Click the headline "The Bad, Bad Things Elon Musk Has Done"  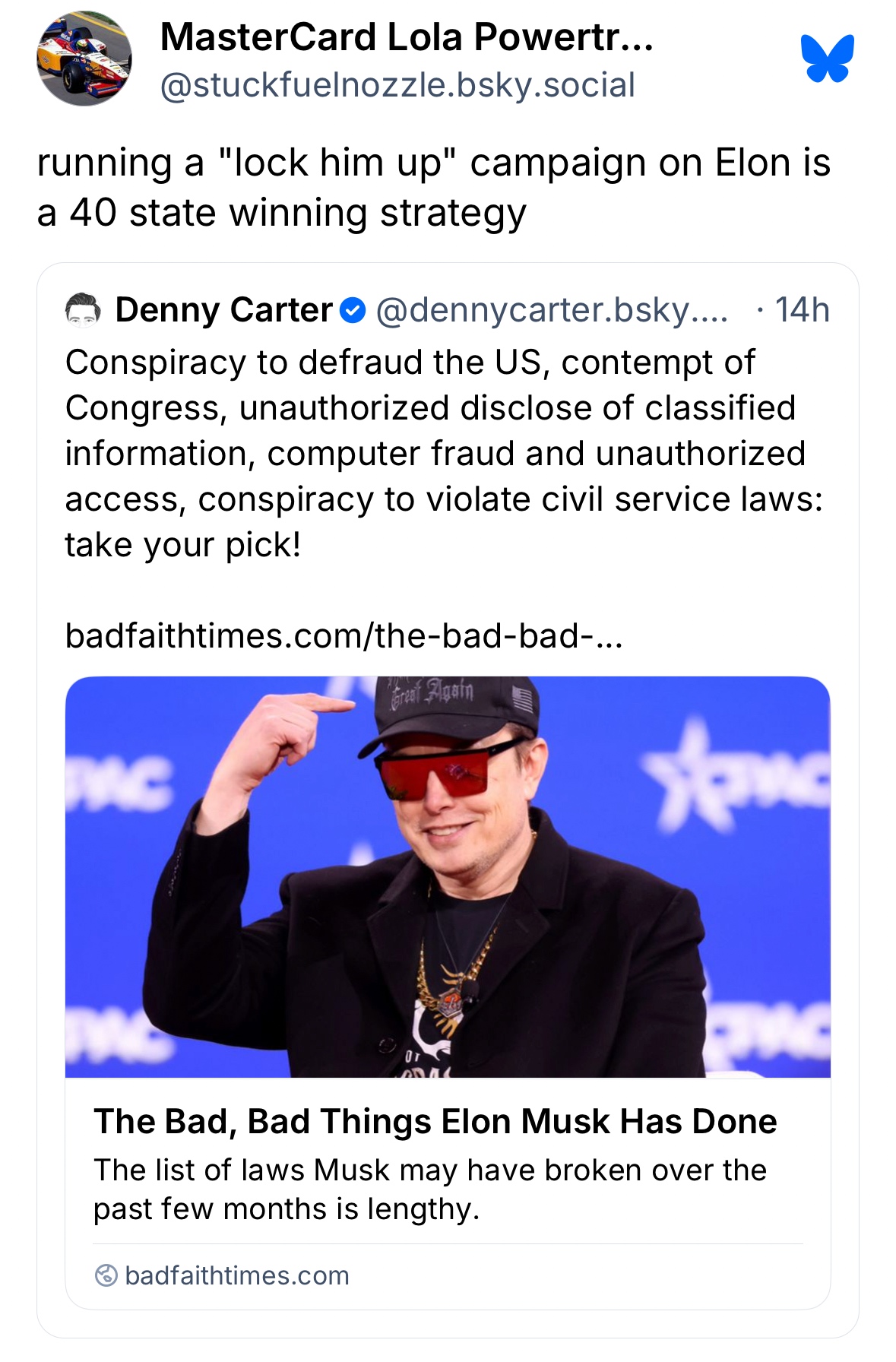[x=435, y=1121]
